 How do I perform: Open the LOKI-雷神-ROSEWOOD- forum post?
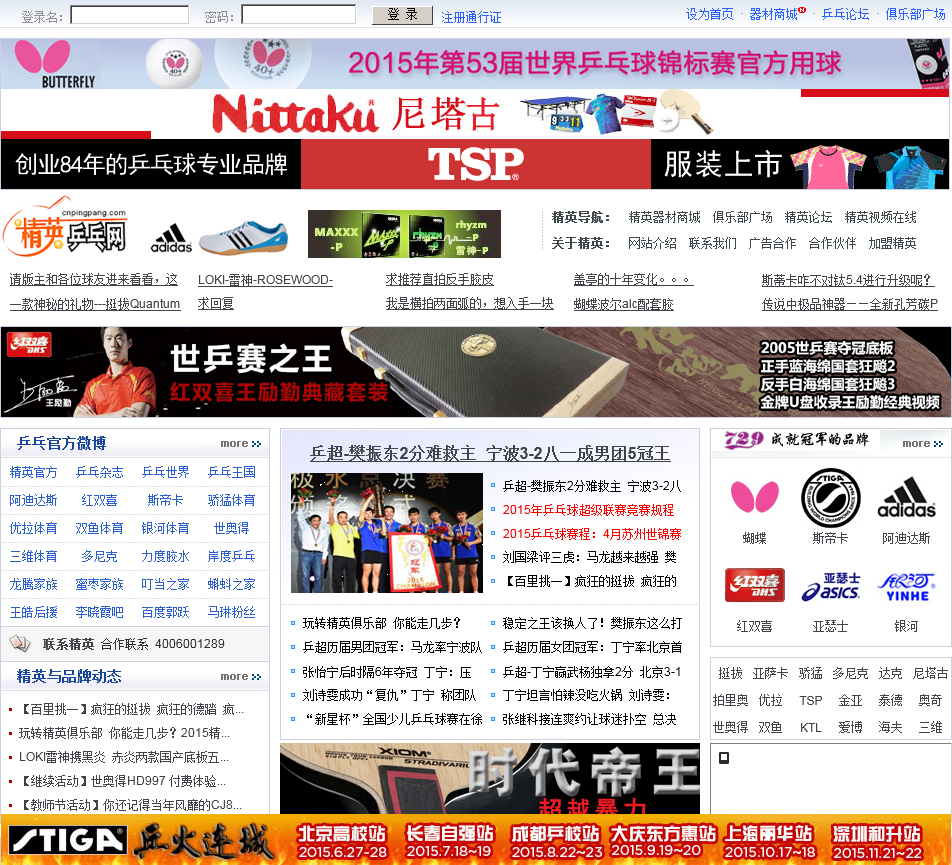265,280
